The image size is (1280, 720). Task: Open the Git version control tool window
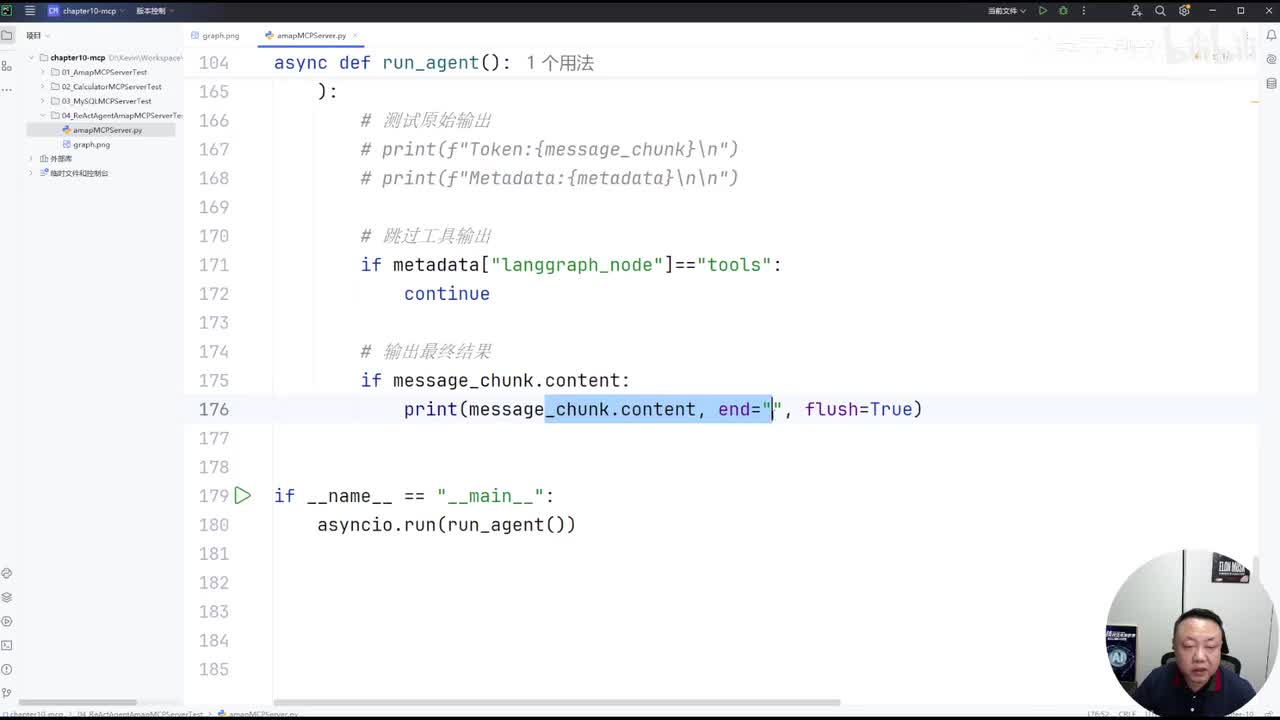[7, 693]
